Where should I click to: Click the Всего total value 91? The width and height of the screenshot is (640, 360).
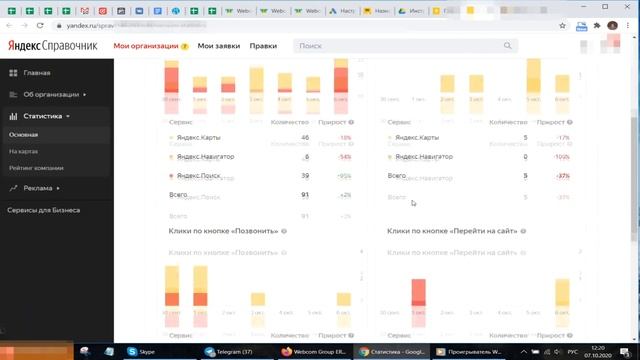(x=305, y=195)
